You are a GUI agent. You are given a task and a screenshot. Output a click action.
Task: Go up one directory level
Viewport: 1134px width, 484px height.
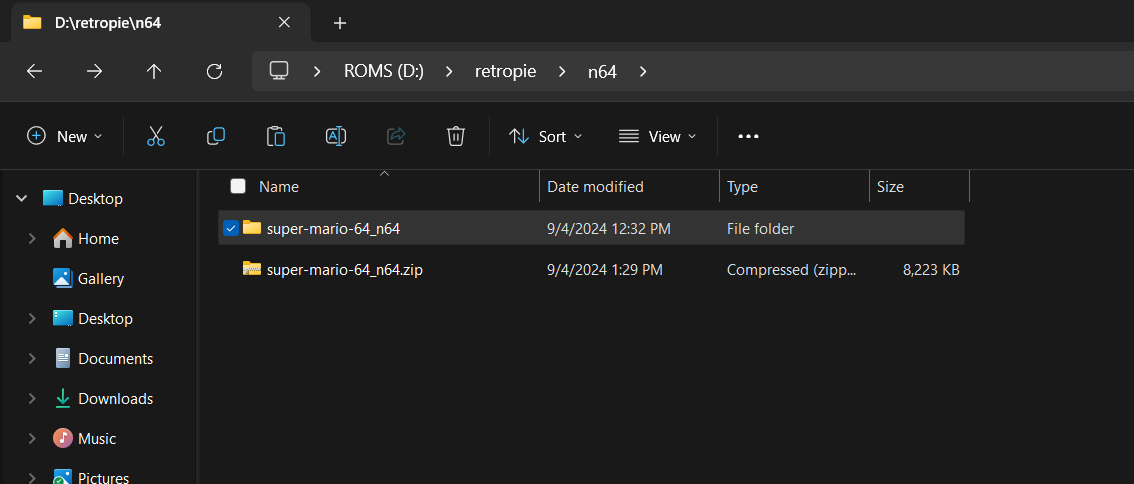click(x=154, y=71)
